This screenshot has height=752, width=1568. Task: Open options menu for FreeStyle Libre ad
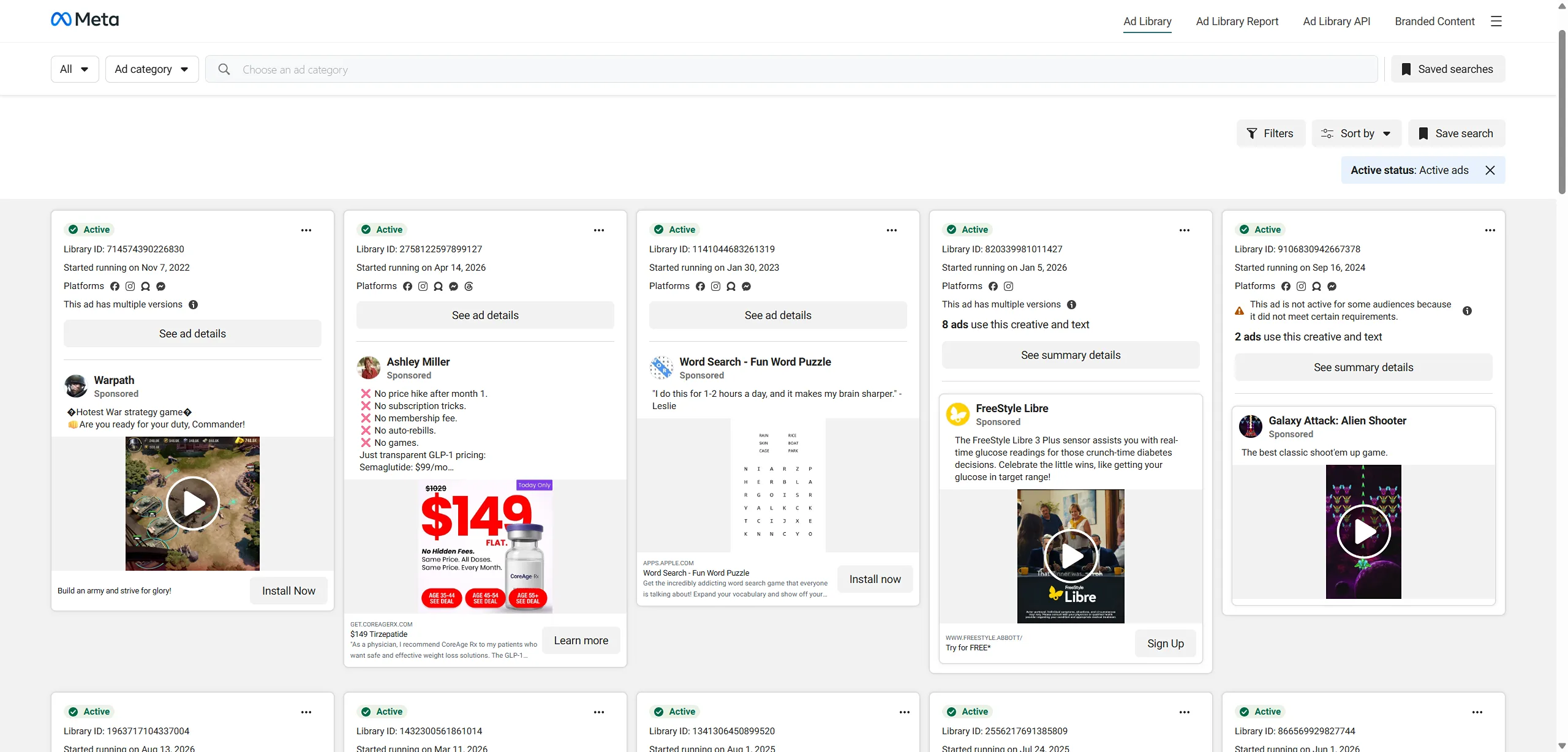pyautogui.click(x=1185, y=230)
